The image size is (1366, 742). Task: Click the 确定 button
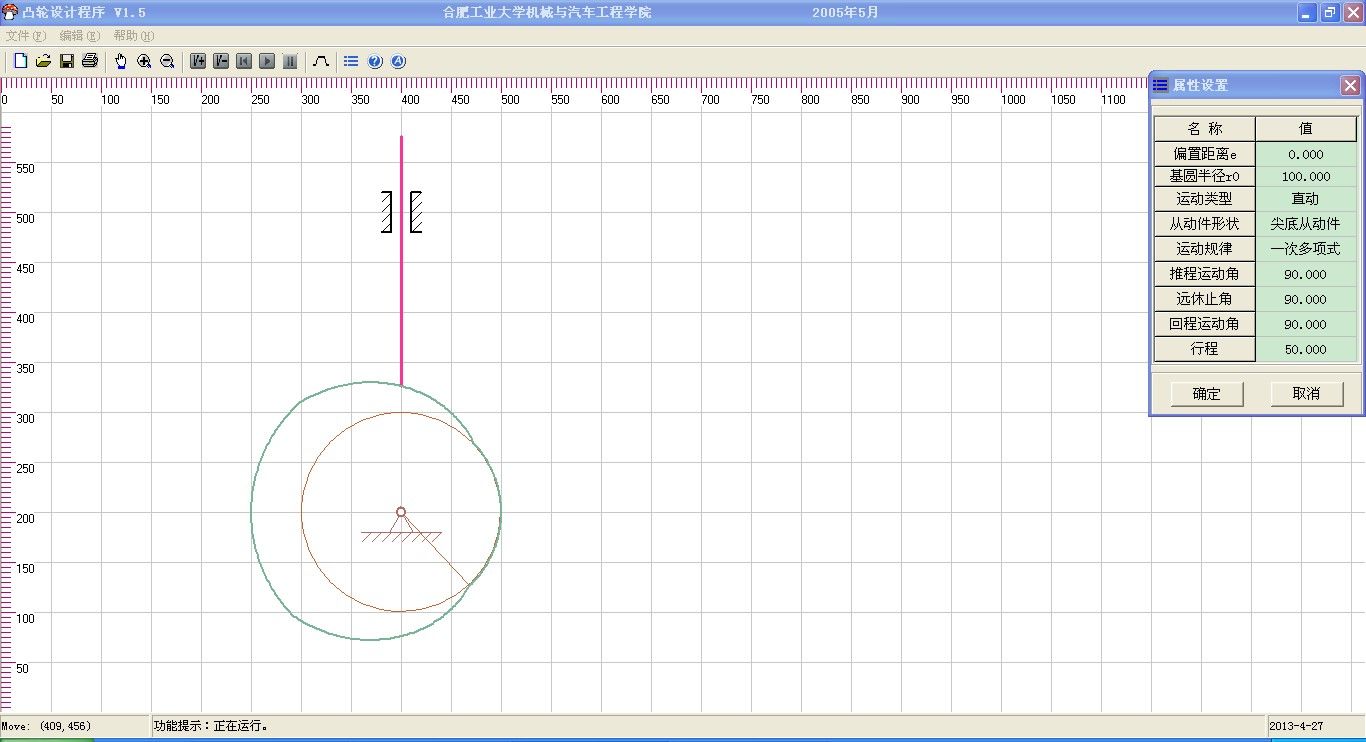point(1207,394)
